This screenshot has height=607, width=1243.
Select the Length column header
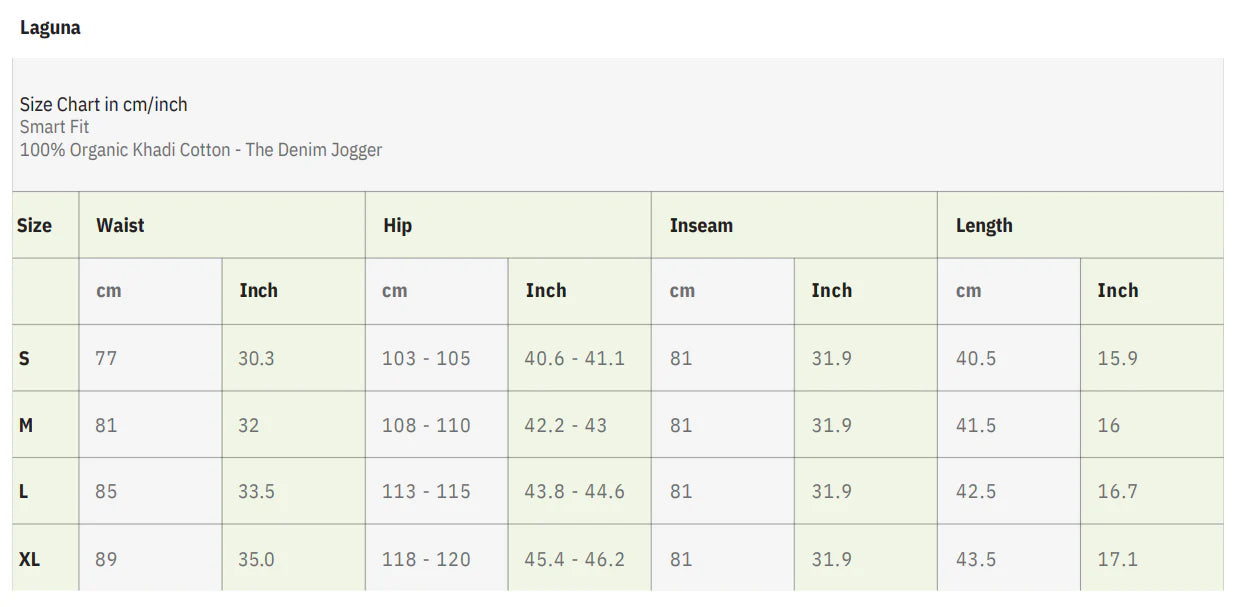(x=984, y=225)
